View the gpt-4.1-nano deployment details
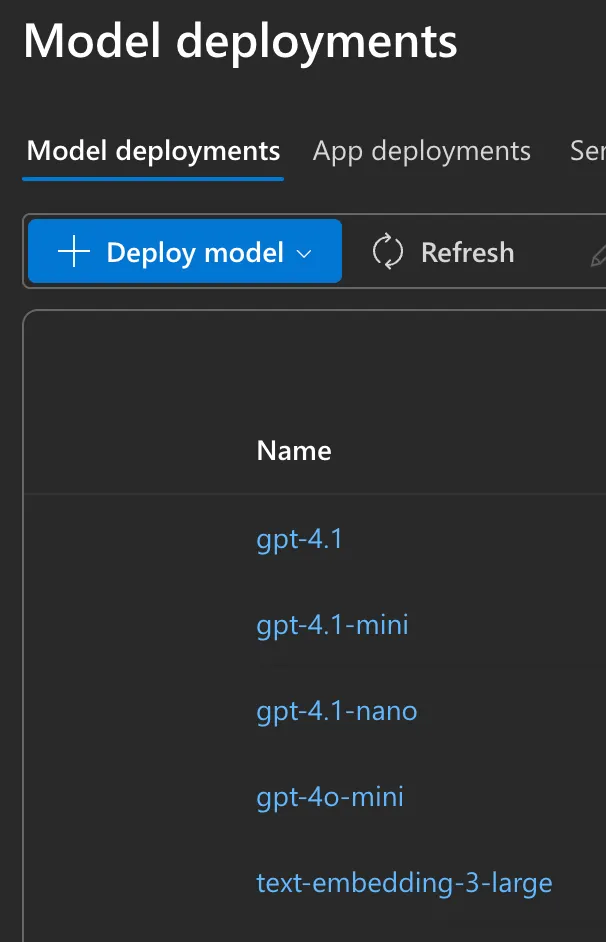 [336, 710]
